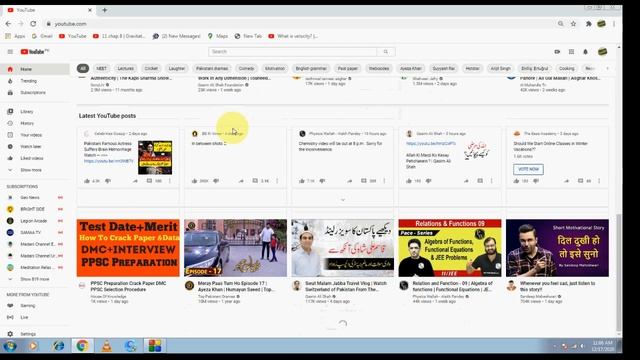640x360 pixels.
Task: Open Meray Paas Tum Ho Episode 17 thumbnail
Action: click(236, 248)
